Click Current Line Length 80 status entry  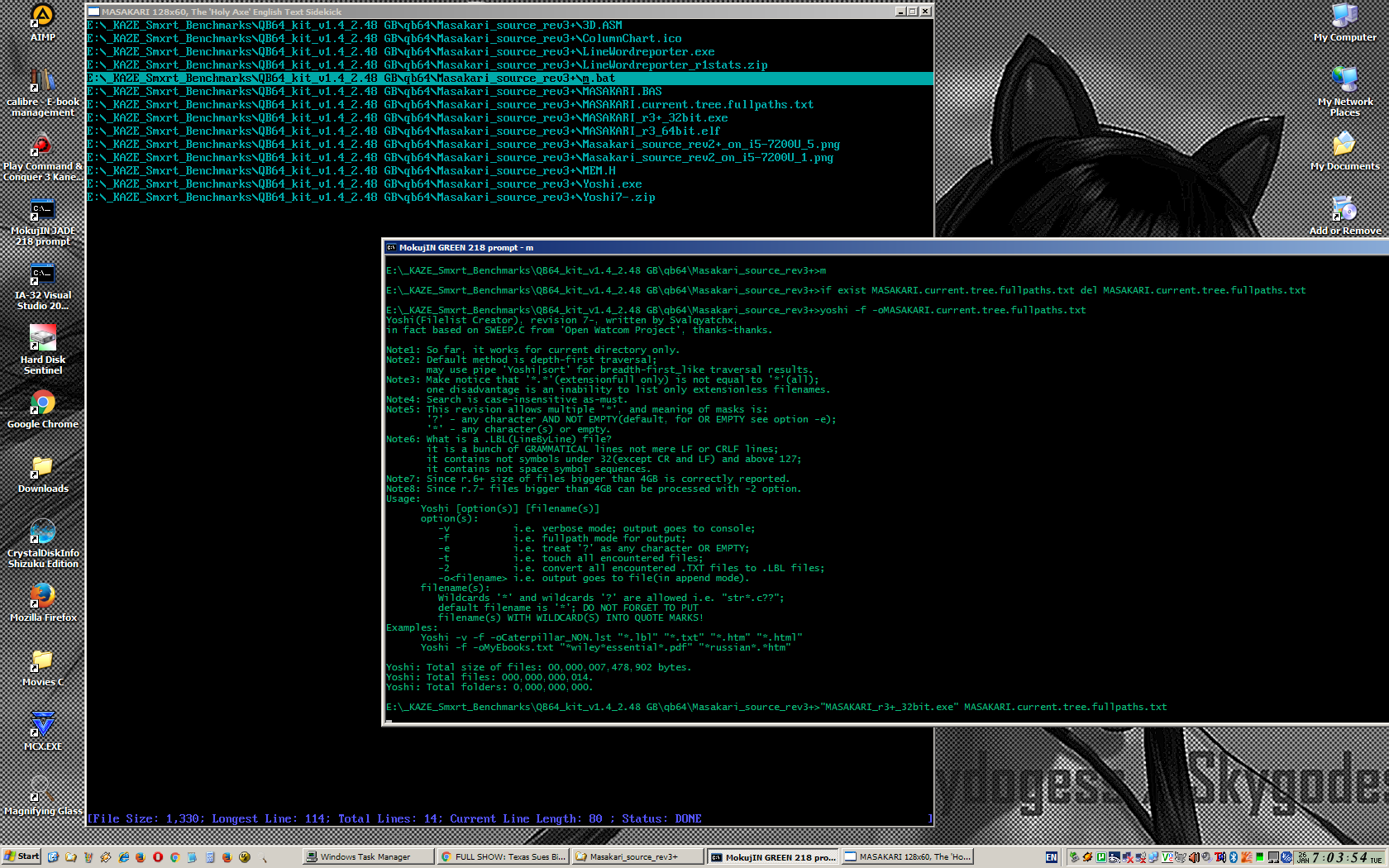(x=526, y=819)
